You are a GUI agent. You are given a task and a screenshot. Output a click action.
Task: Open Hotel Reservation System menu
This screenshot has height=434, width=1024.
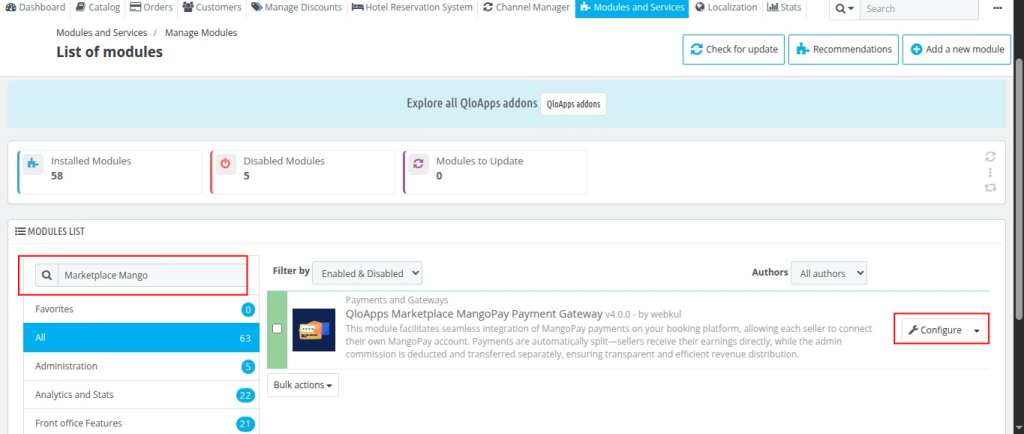pos(412,7)
